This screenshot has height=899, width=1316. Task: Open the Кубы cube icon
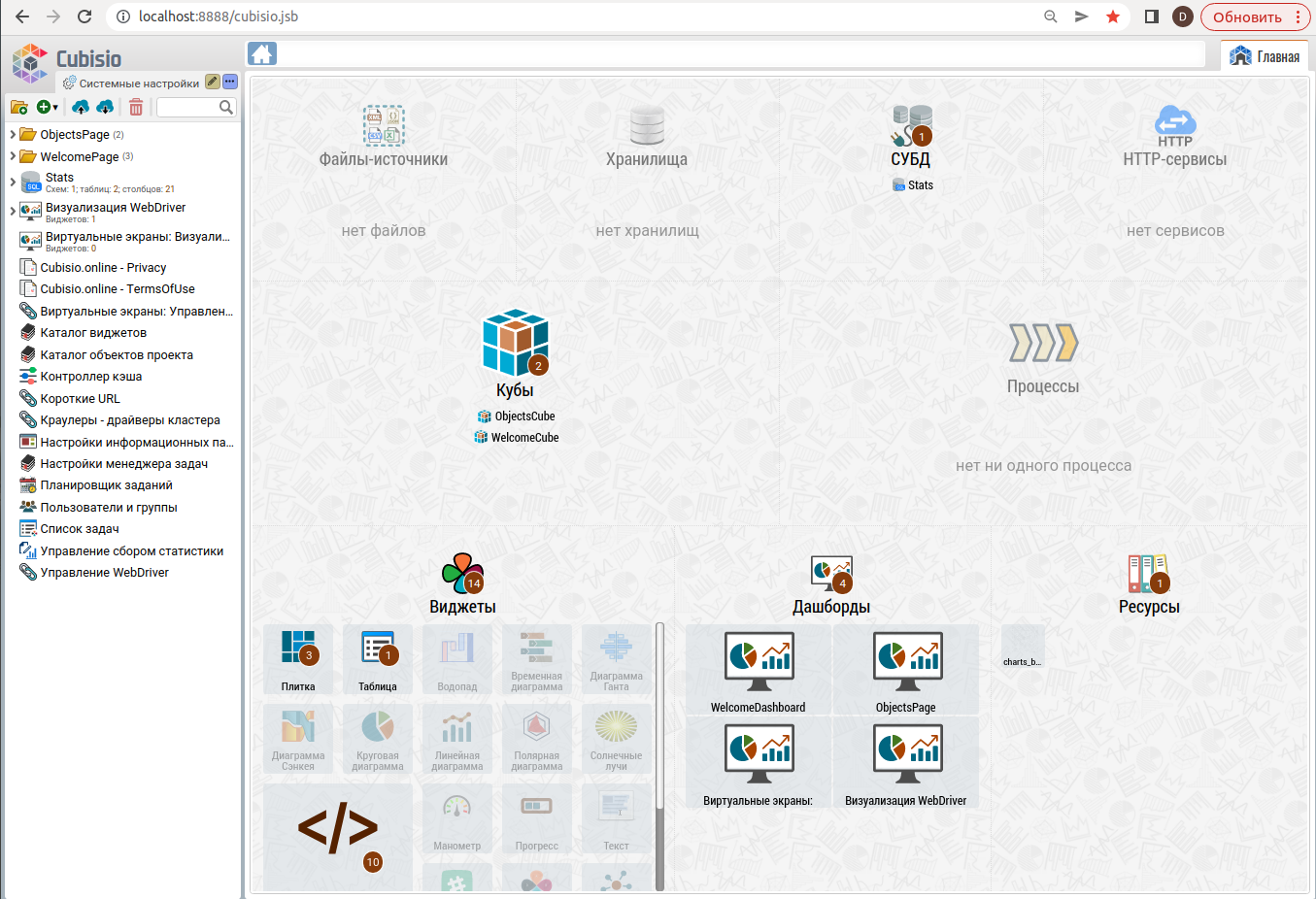pos(515,343)
